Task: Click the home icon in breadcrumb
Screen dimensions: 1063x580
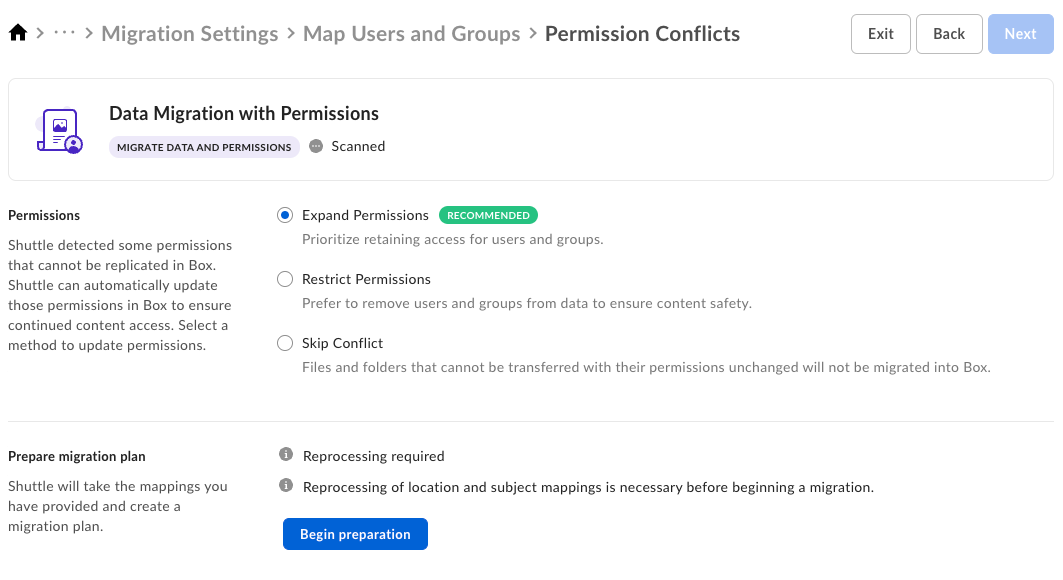Action: coord(17,33)
